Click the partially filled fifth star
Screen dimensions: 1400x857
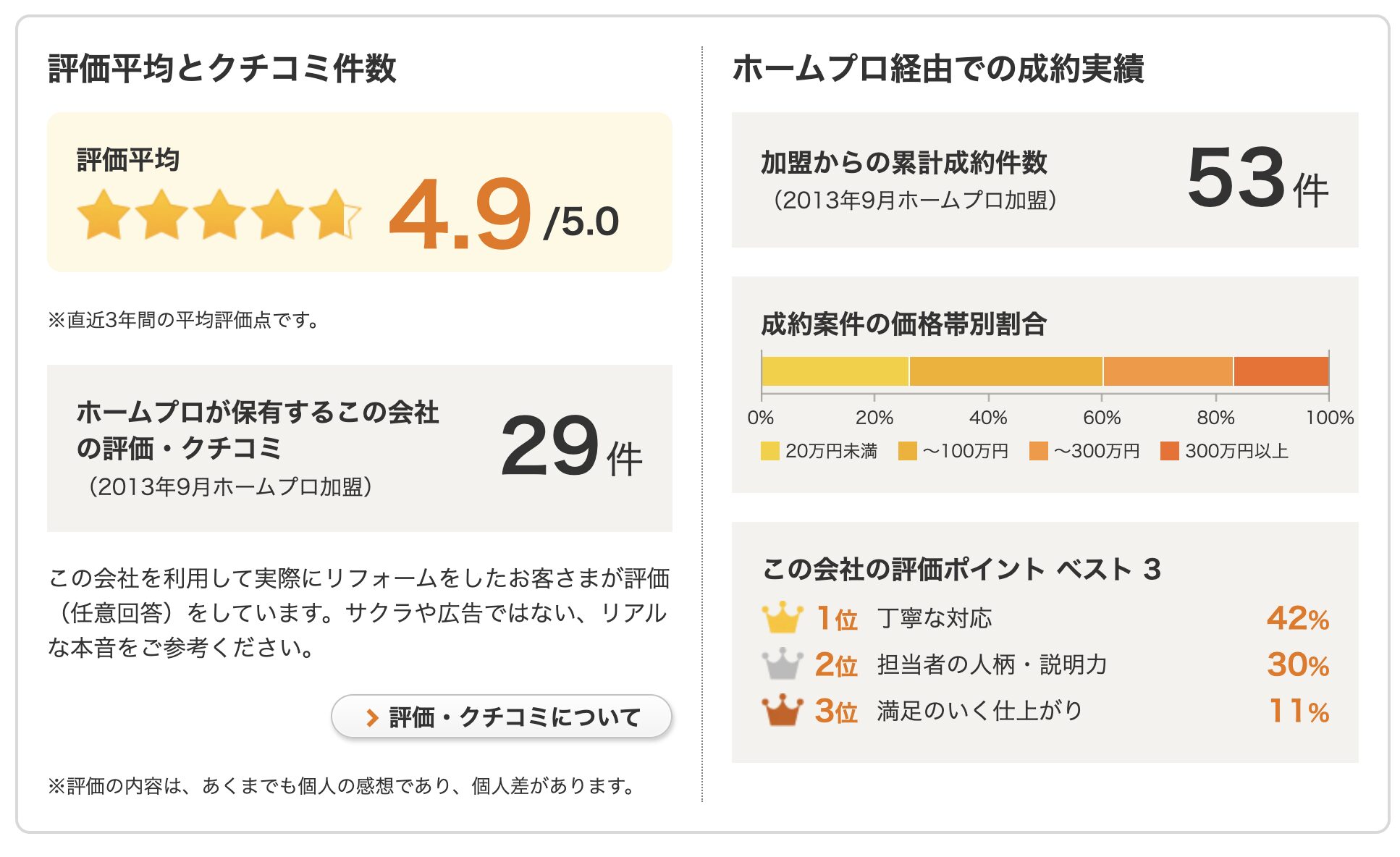click(x=334, y=215)
